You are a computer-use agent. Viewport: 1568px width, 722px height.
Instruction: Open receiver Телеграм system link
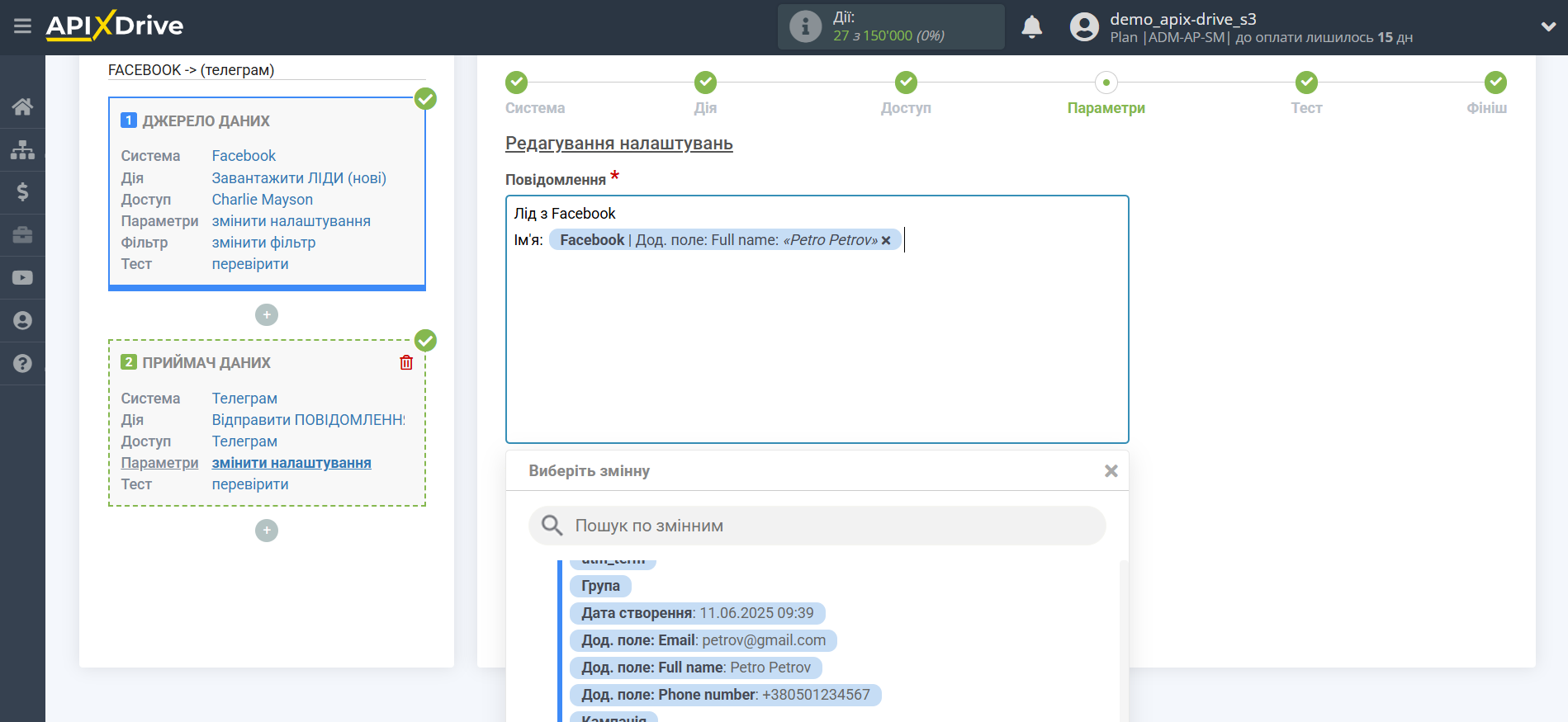pyautogui.click(x=244, y=399)
